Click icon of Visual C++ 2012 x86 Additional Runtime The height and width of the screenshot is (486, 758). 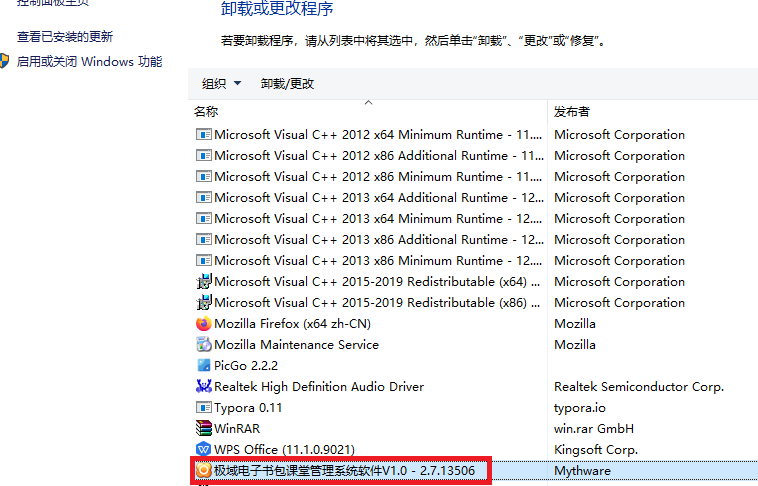point(204,156)
